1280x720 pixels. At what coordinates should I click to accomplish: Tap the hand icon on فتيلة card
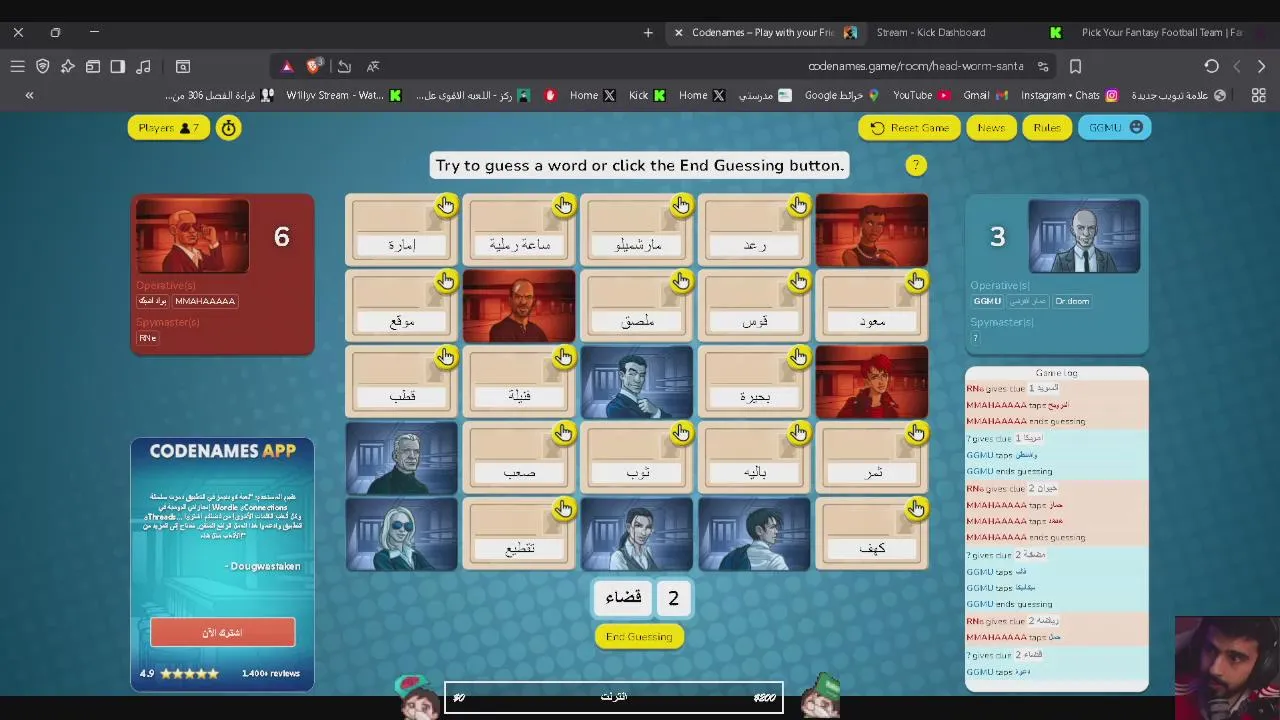point(564,358)
